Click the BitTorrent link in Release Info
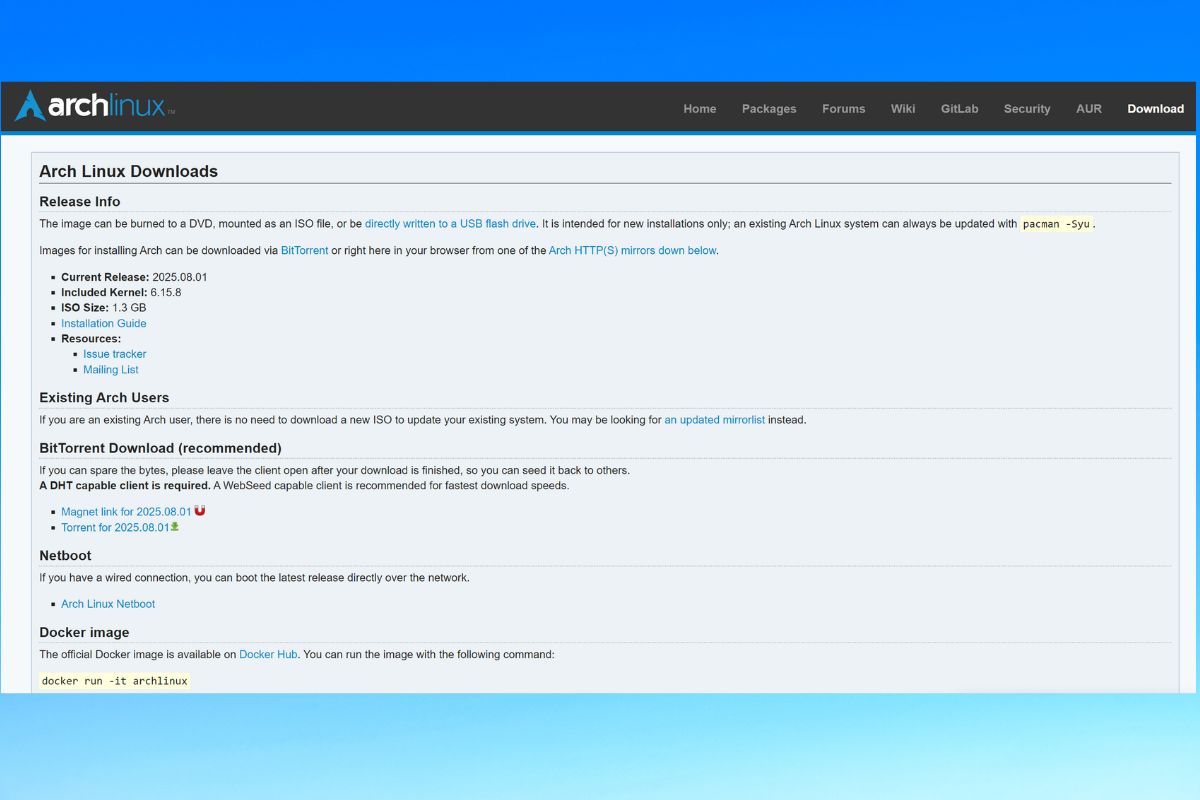 pos(305,251)
